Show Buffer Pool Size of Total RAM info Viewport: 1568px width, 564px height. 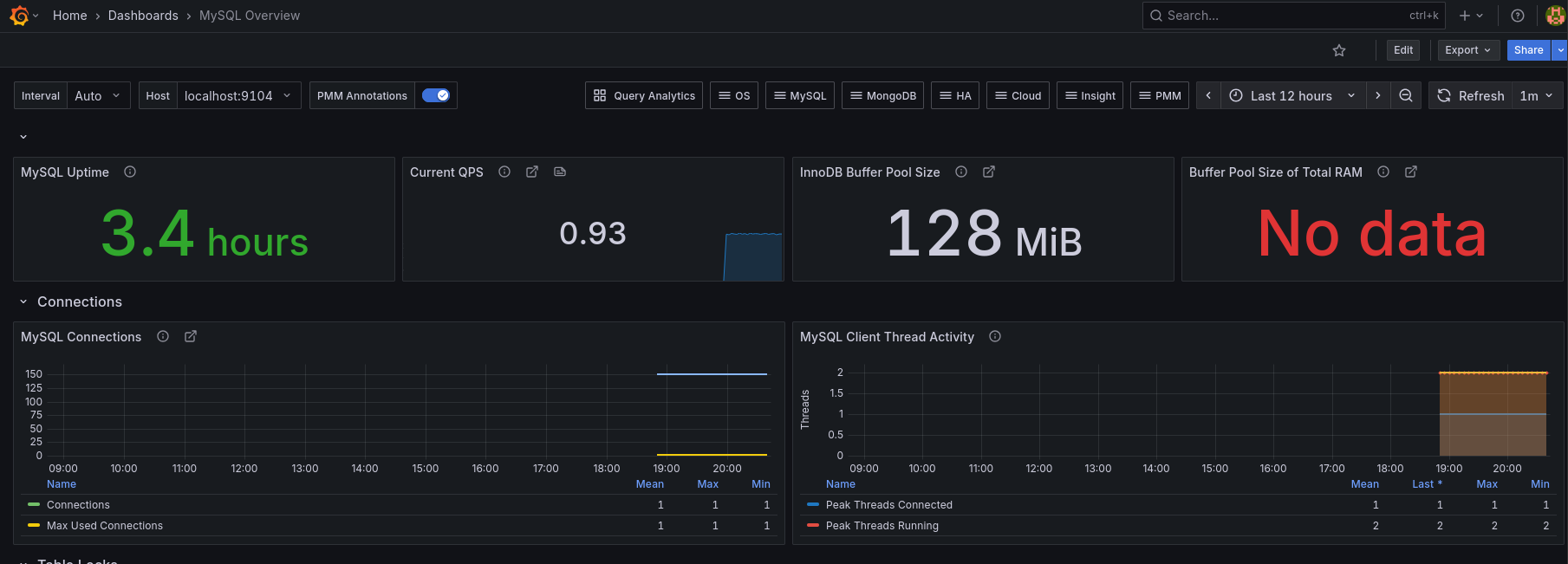point(1383,172)
